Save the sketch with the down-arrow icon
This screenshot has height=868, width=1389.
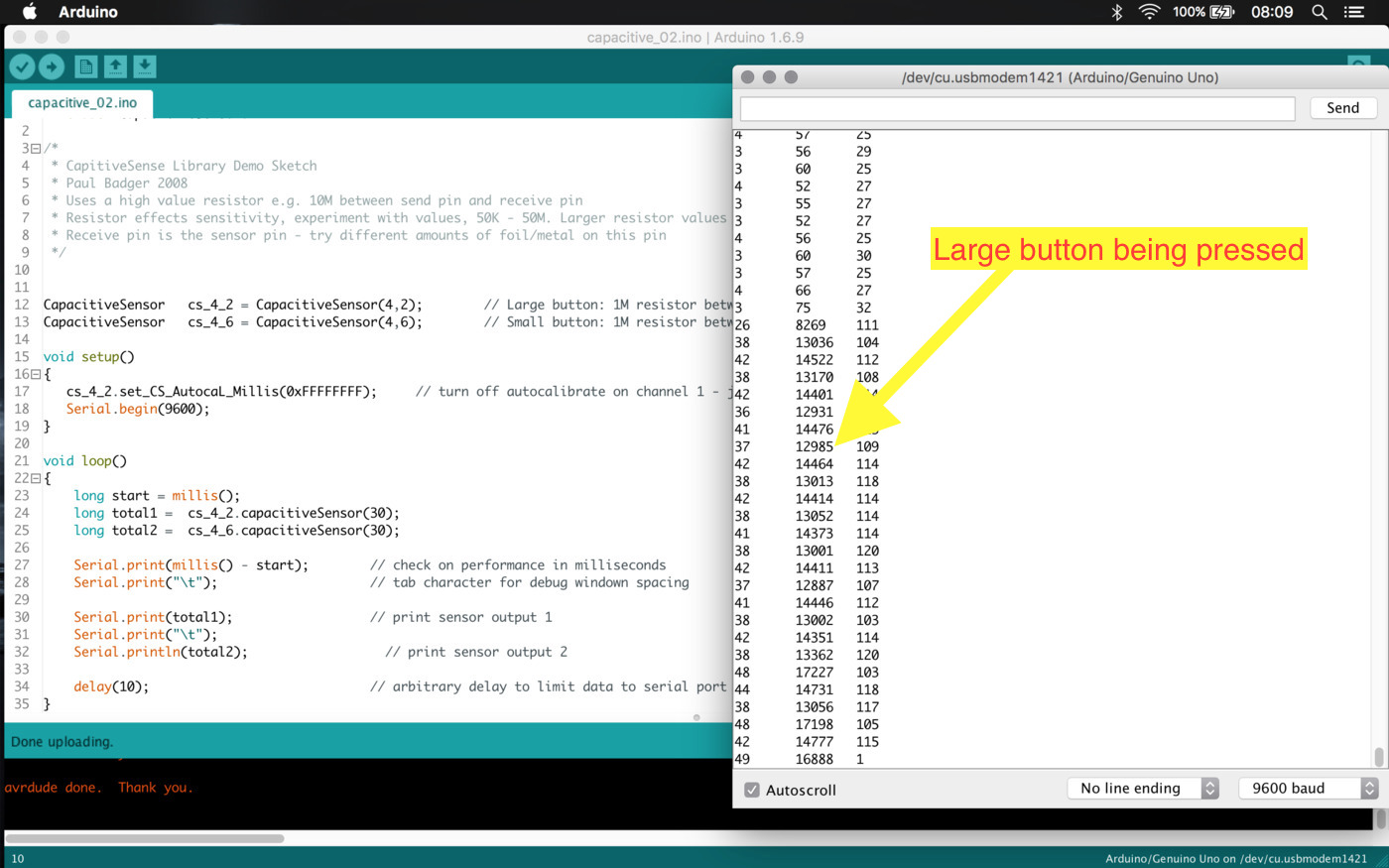145,66
